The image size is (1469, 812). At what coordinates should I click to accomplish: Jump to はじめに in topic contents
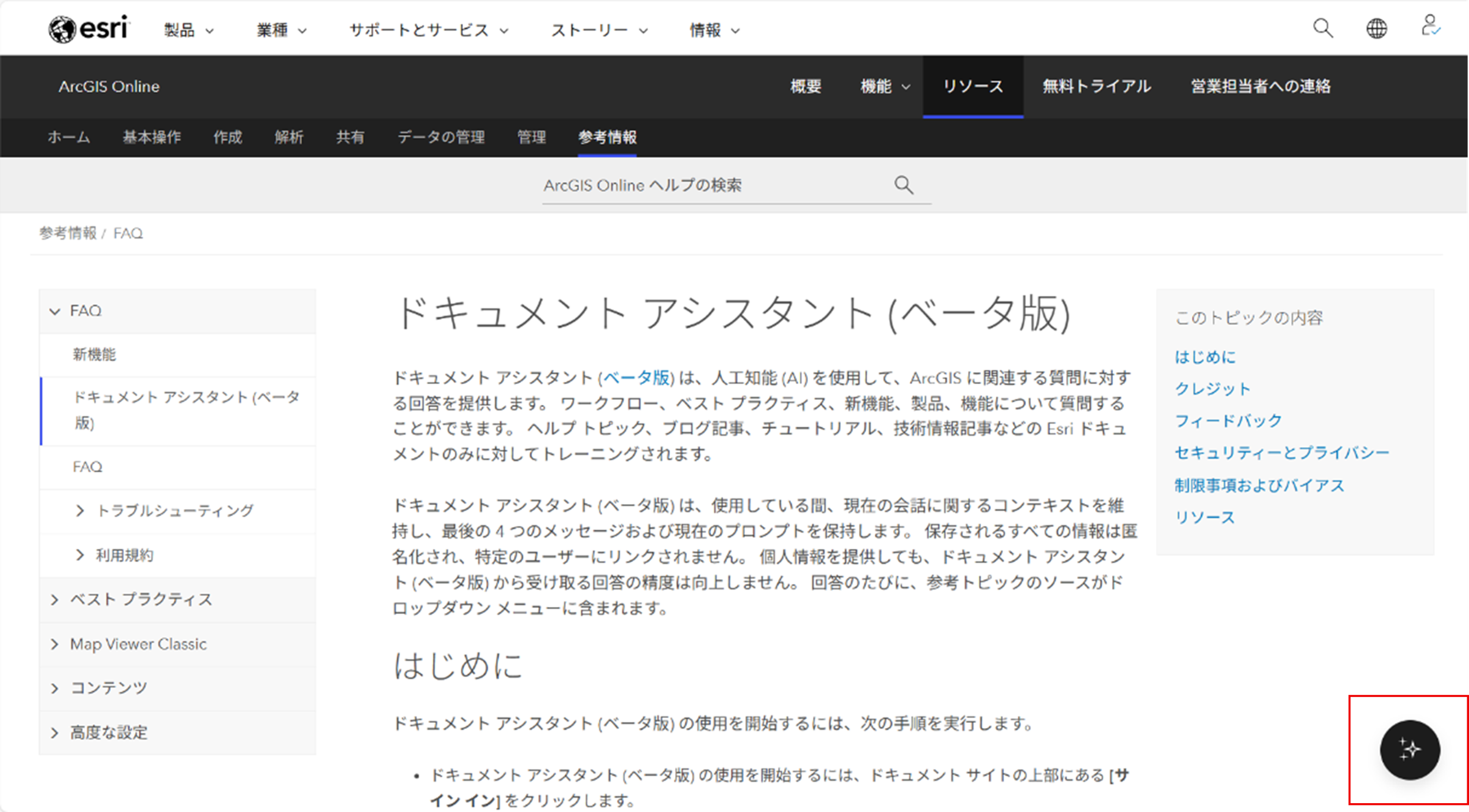point(1205,357)
